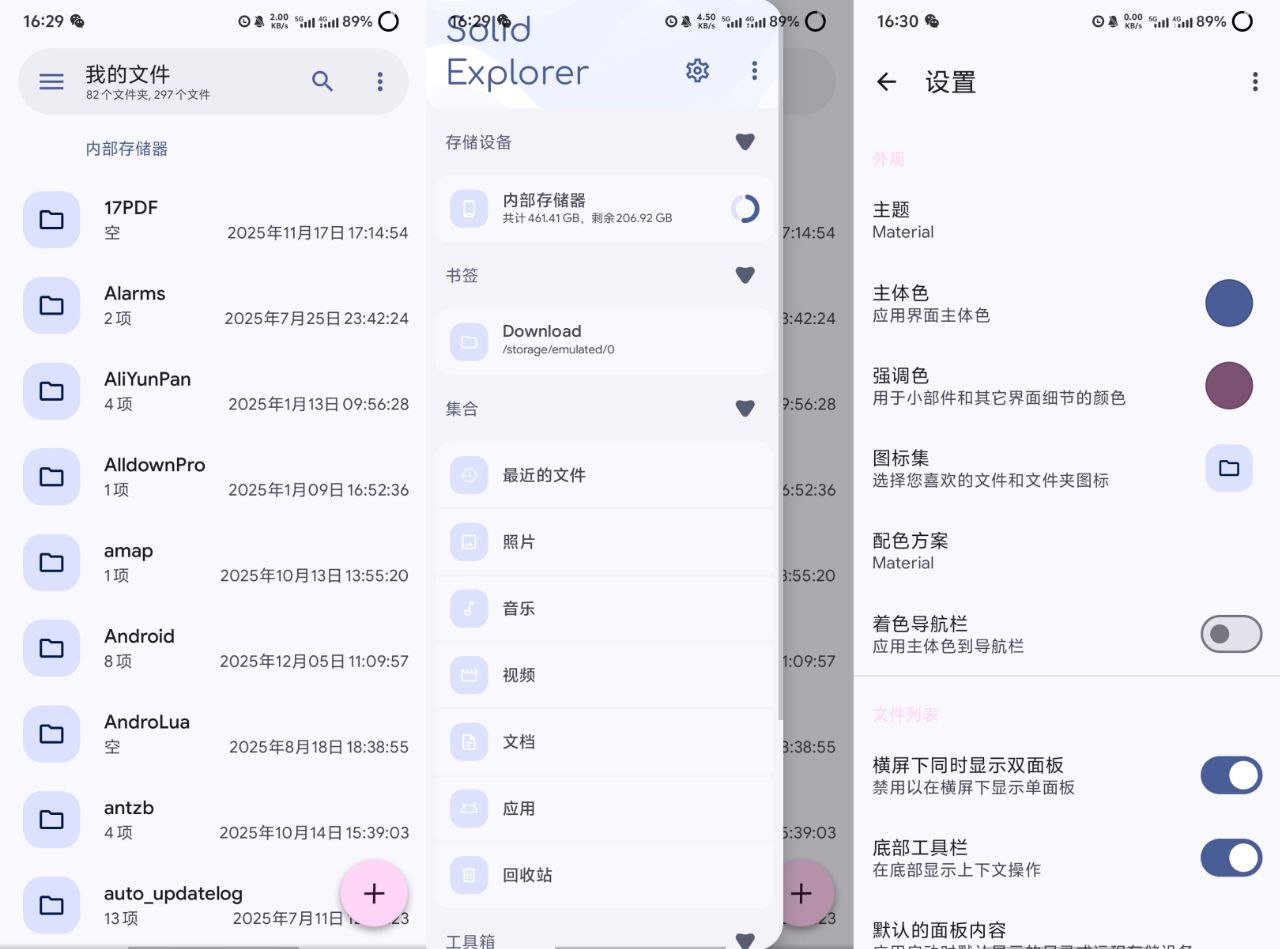Open the 照片 collection icon
Viewport: 1280px width, 949px height.
[468, 541]
